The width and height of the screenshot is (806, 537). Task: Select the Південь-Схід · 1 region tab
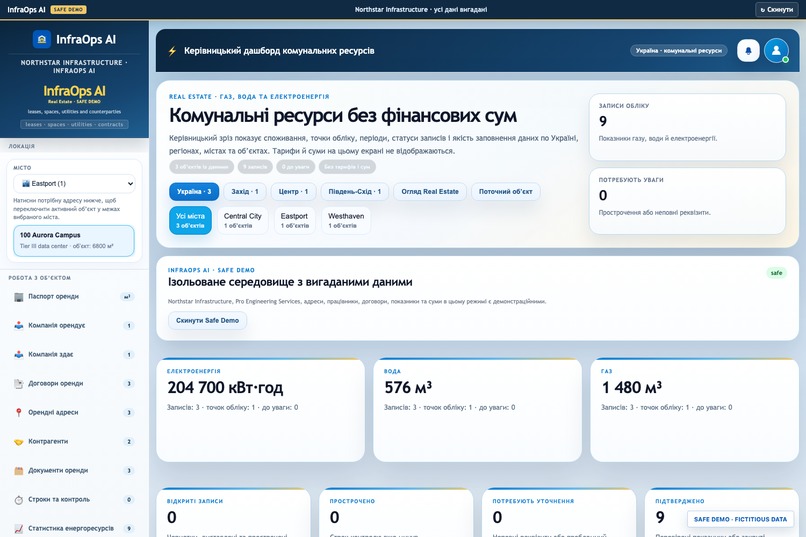355,192
